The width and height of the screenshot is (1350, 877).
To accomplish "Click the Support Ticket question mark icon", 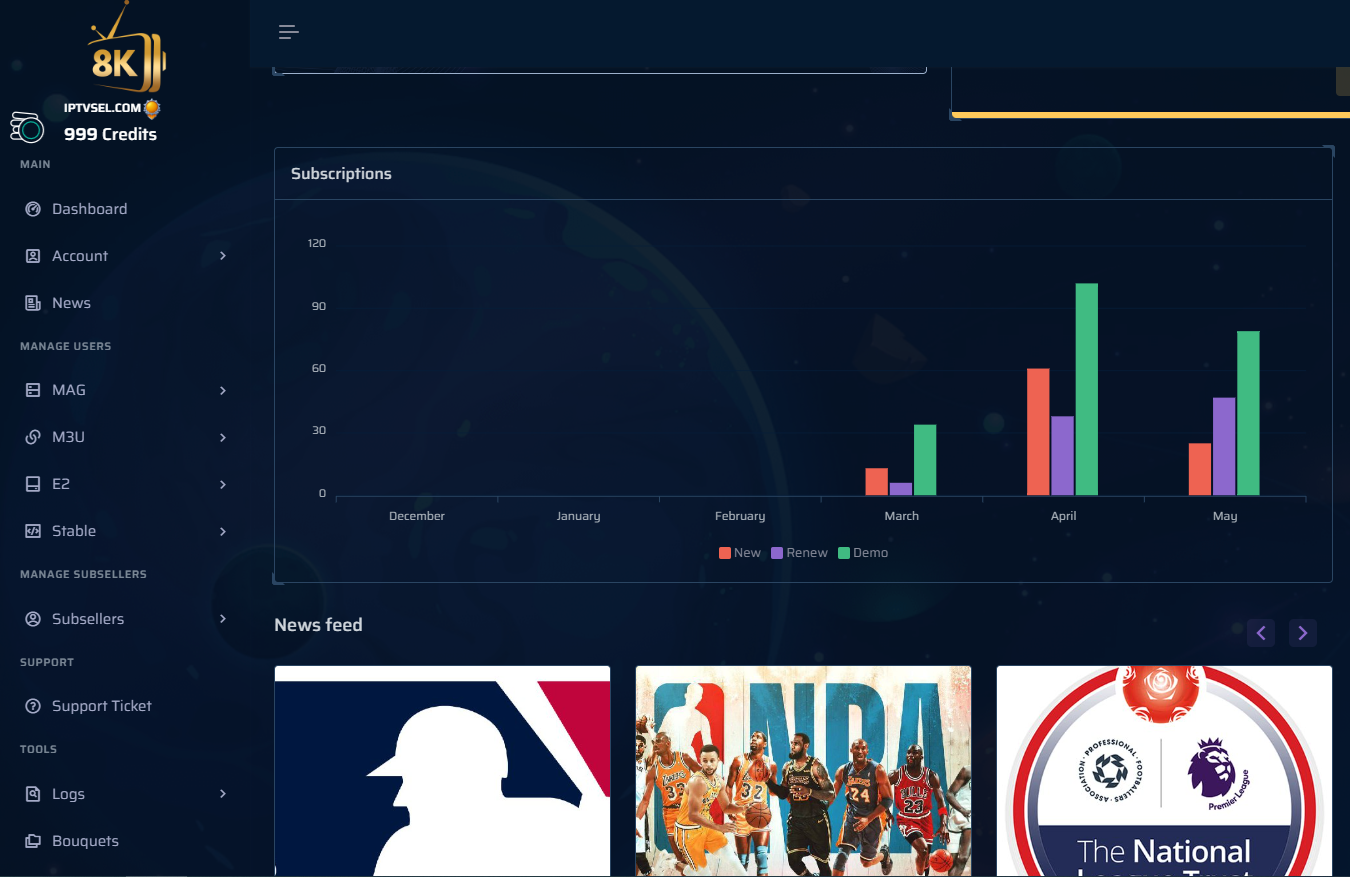I will pyautogui.click(x=33, y=706).
